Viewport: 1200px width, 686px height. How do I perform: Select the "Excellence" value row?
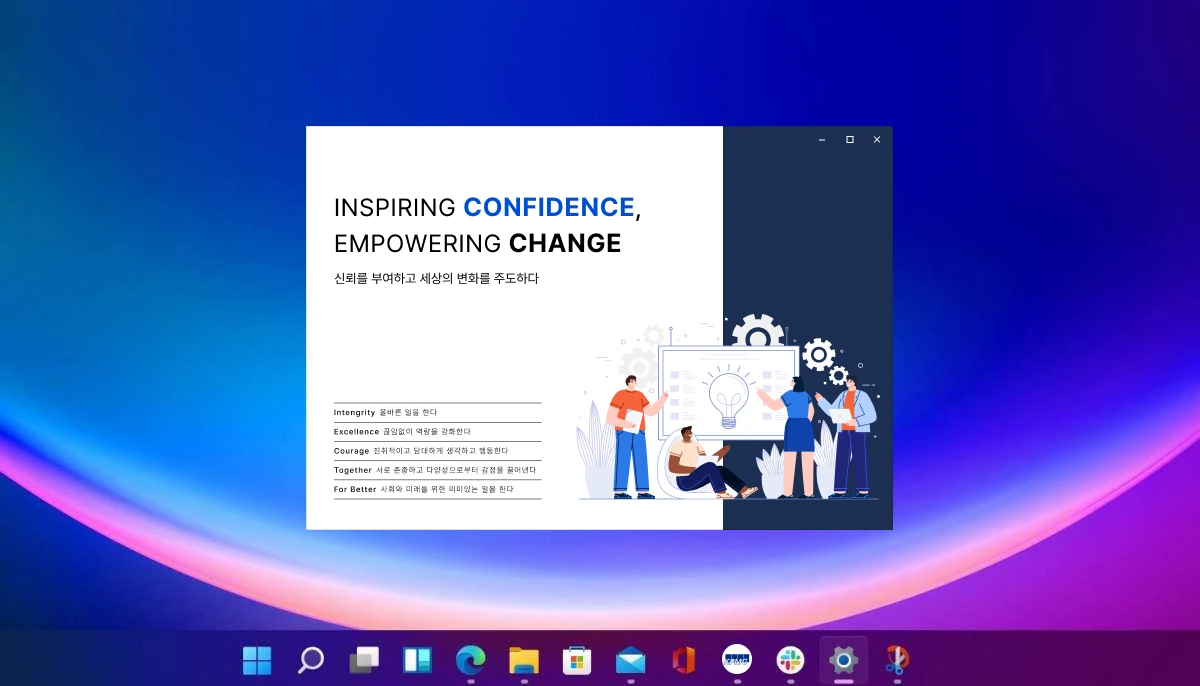point(438,432)
